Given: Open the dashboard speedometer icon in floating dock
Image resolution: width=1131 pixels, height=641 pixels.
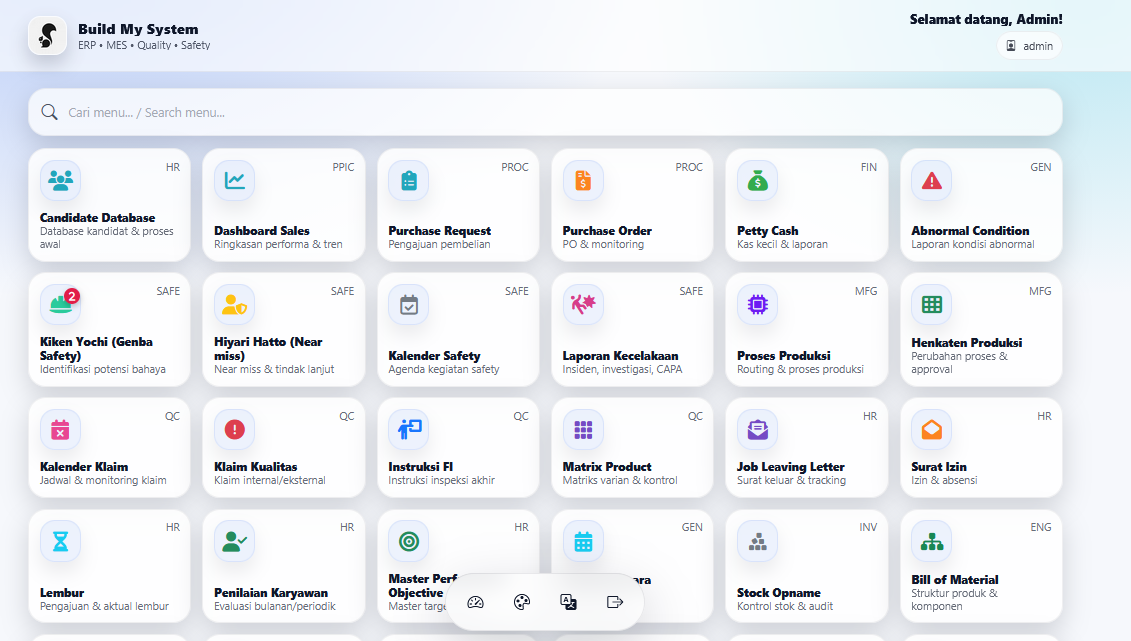Looking at the screenshot, I should coord(476,602).
